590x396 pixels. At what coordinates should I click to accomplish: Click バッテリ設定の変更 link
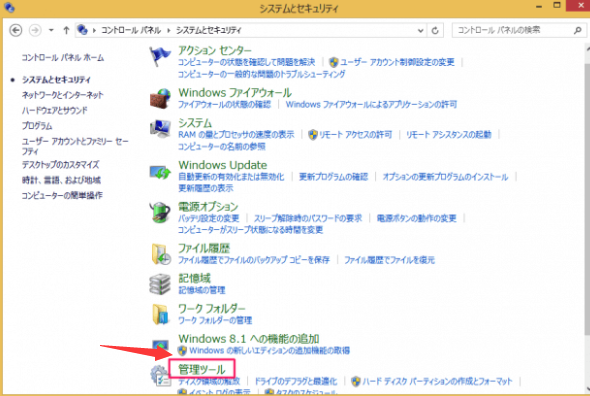[x=208, y=218]
